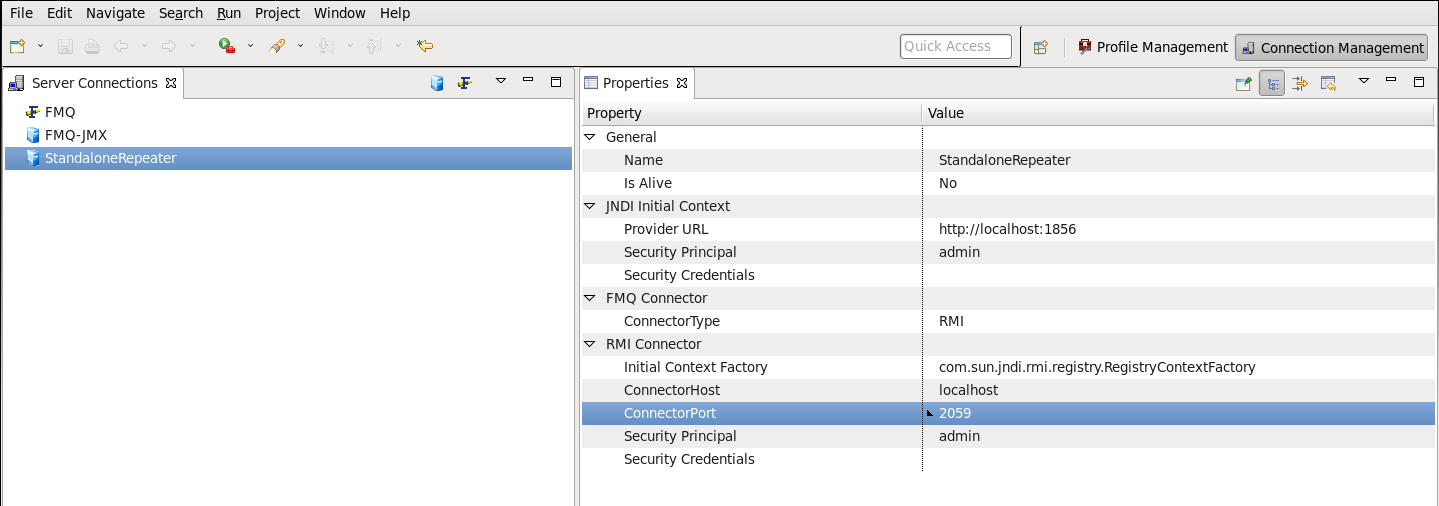Click the add server connection cube icon

[437, 83]
